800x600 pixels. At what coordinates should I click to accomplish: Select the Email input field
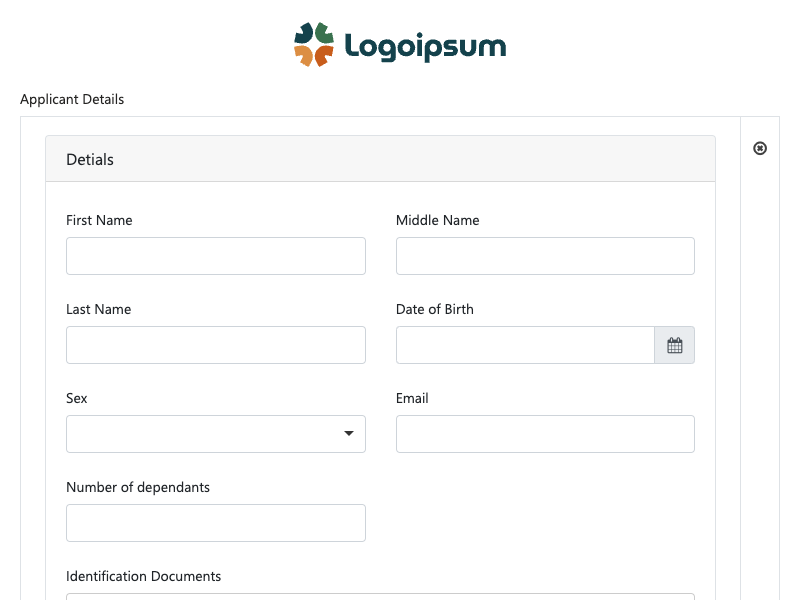(x=545, y=434)
